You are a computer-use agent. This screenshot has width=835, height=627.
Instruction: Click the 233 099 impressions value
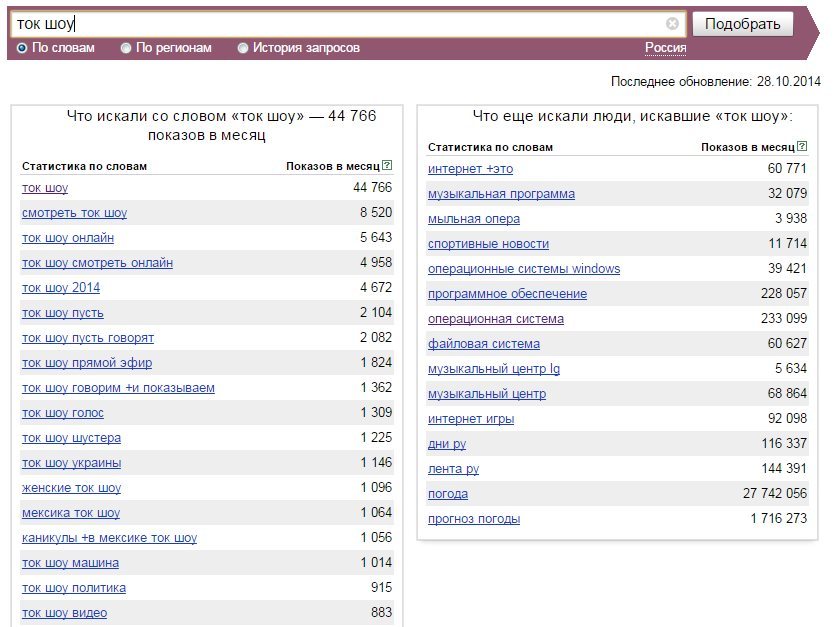[x=784, y=319]
